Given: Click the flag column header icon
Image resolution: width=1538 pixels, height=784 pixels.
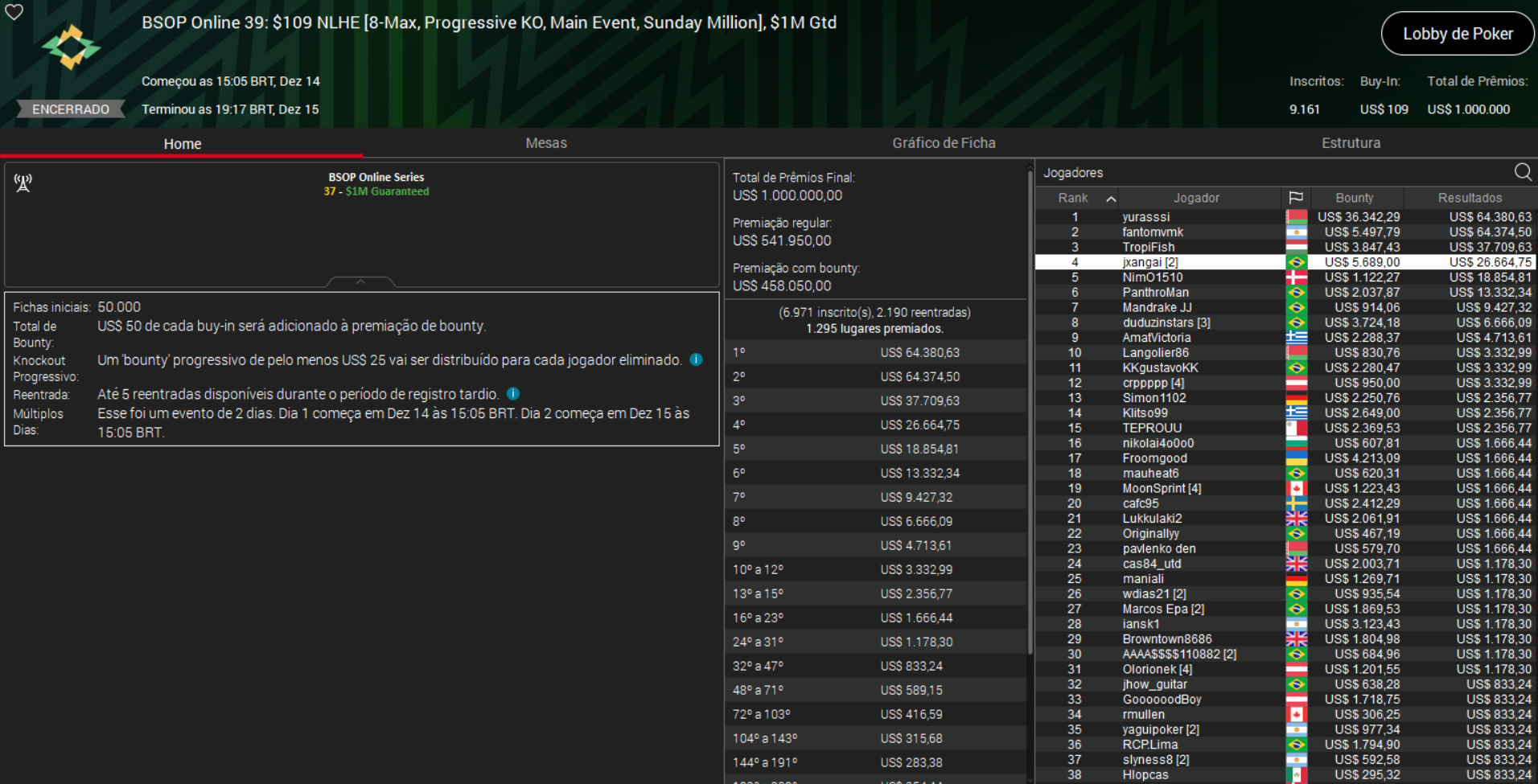Looking at the screenshot, I should tap(1297, 197).
